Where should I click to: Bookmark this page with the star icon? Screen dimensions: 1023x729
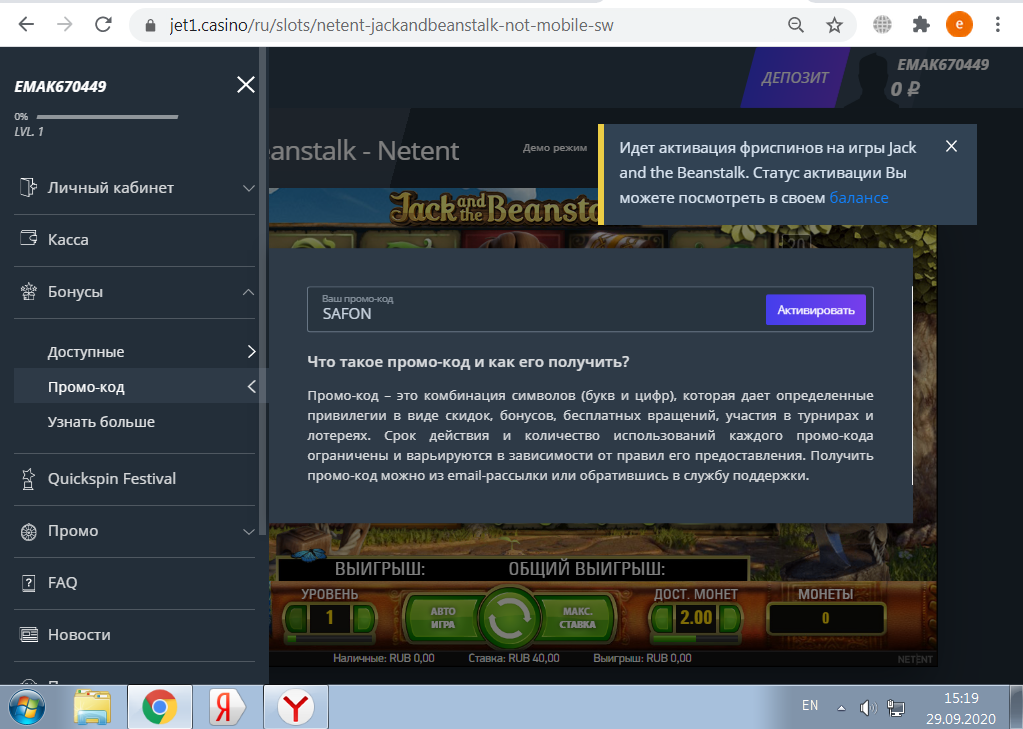coord(834,25)
